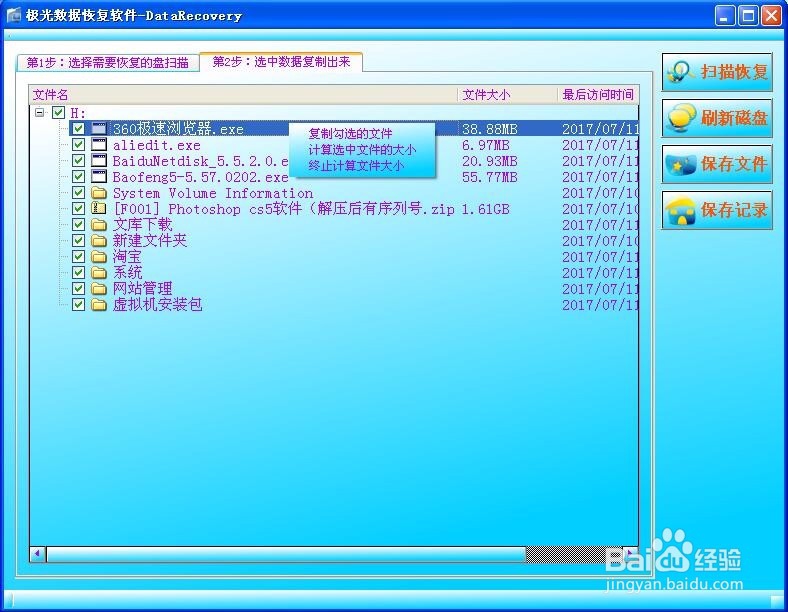Uncheck the 文库下载 folder checkbox
The width and height of the screenshot is (788, 612).
pos(78,225)
